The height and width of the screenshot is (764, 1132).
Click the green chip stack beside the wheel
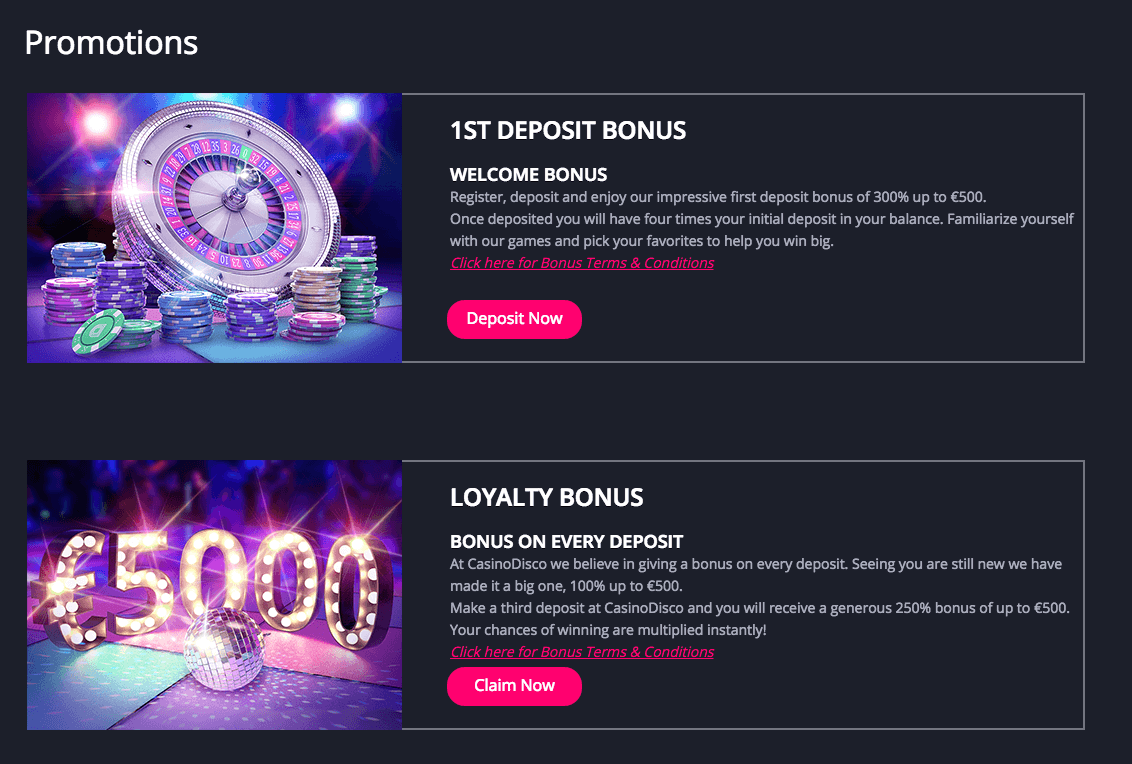coord(358,278)
